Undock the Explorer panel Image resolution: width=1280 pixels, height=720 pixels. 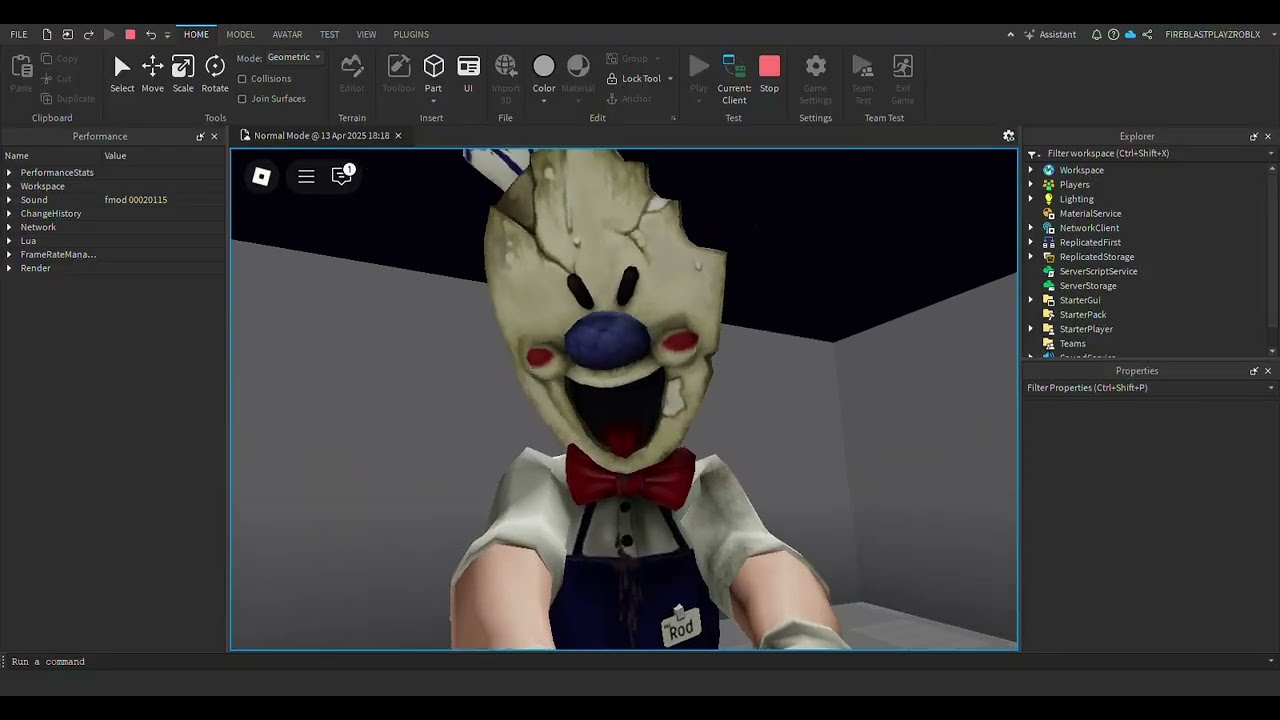[1254, 137]
